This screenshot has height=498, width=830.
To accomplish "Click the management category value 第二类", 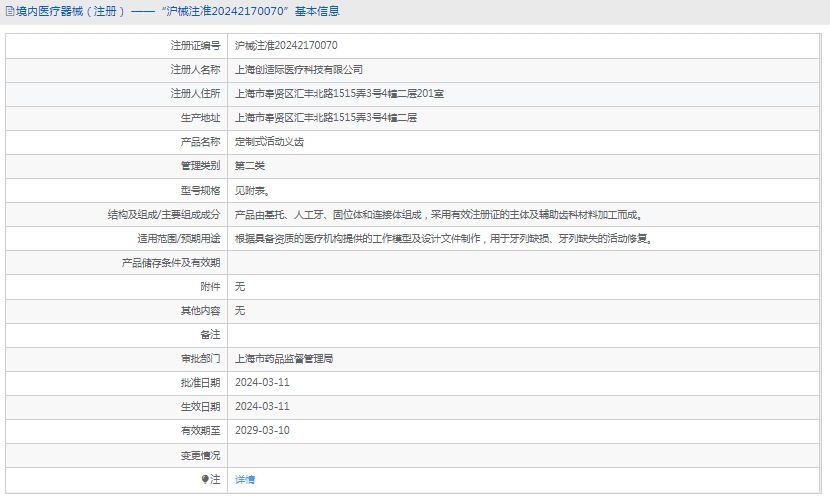I will pos(250,166).
